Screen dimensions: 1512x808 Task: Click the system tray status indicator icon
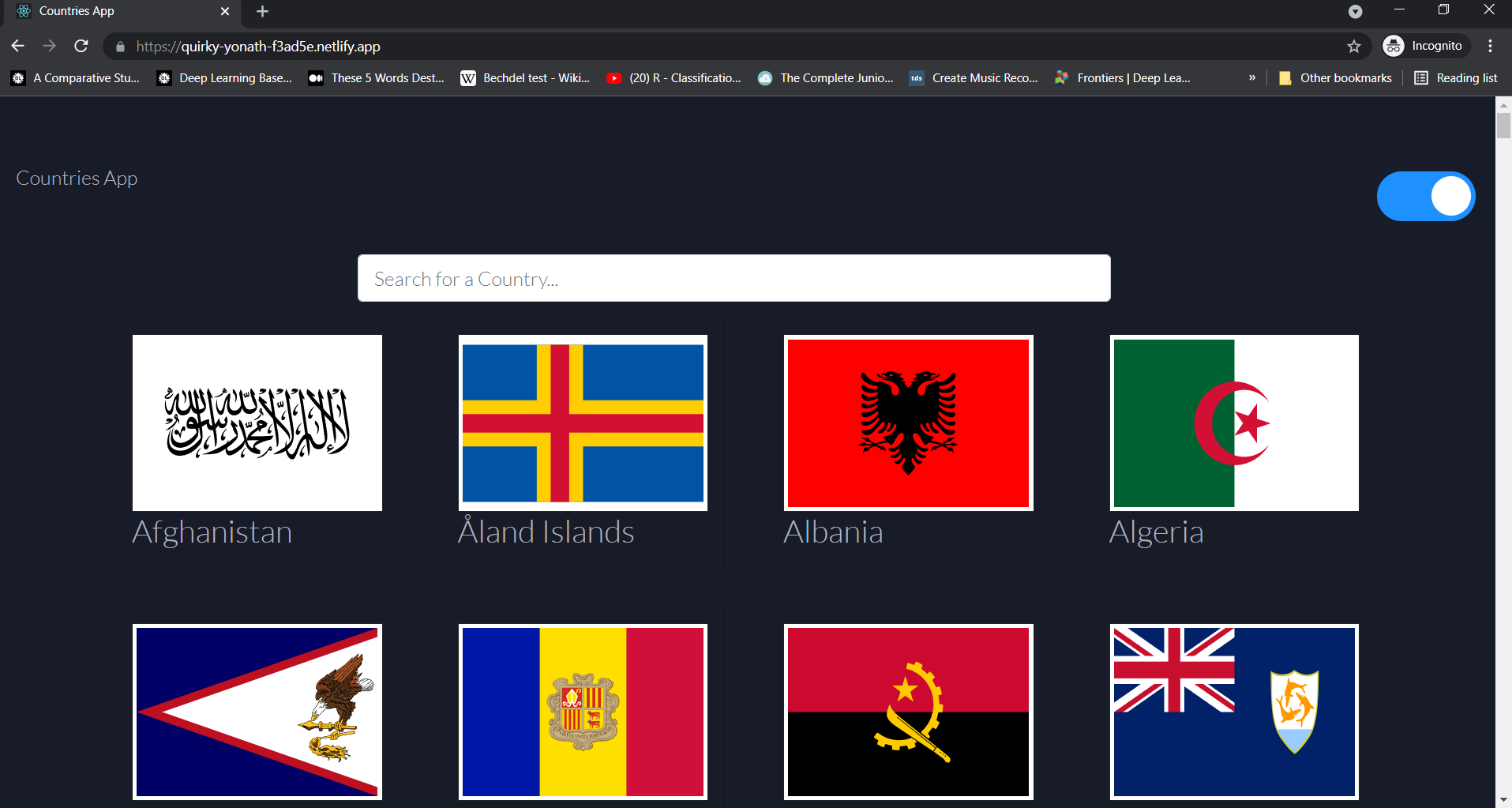(1356, 11)
